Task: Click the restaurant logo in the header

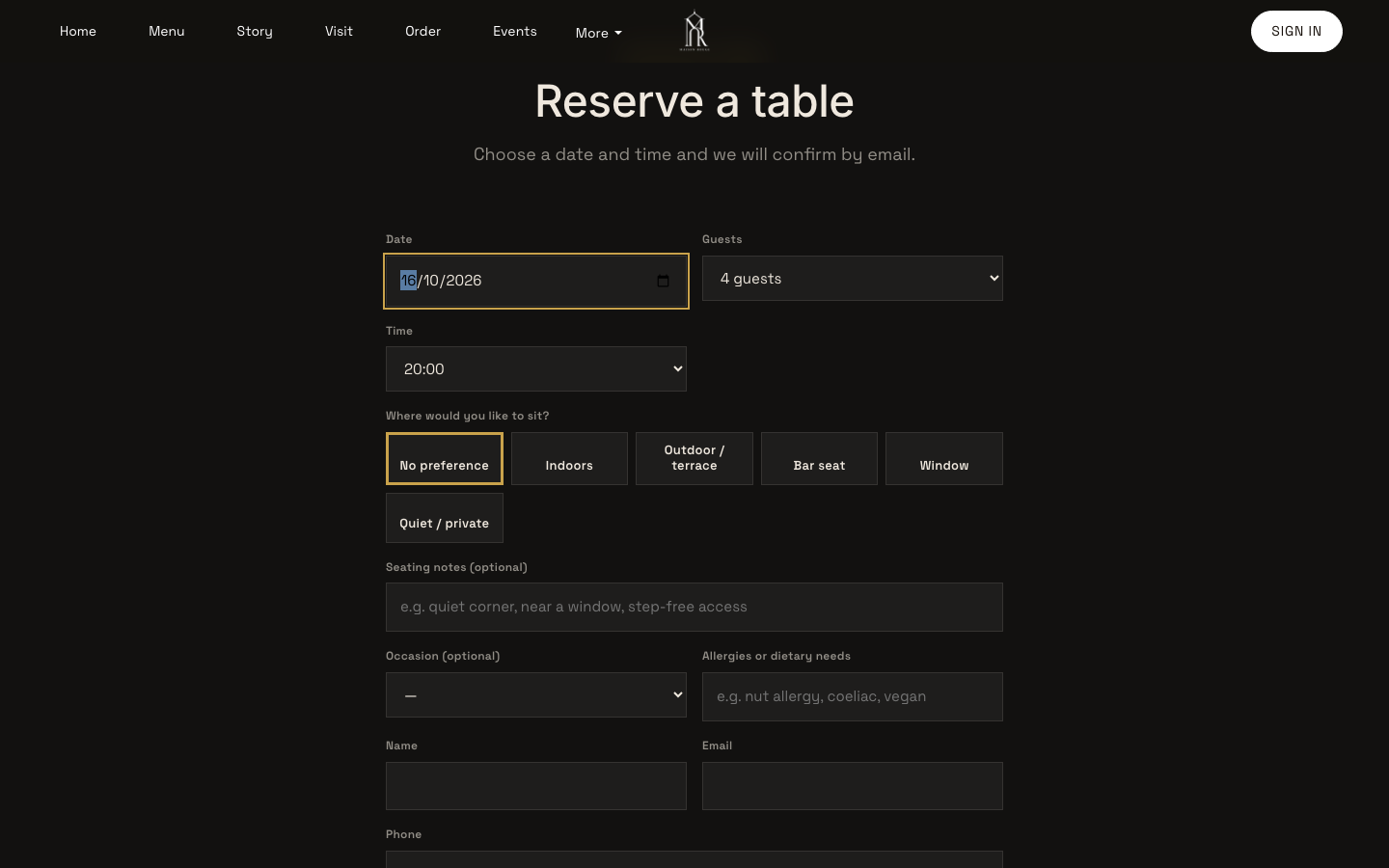Action: click(694, 31)
